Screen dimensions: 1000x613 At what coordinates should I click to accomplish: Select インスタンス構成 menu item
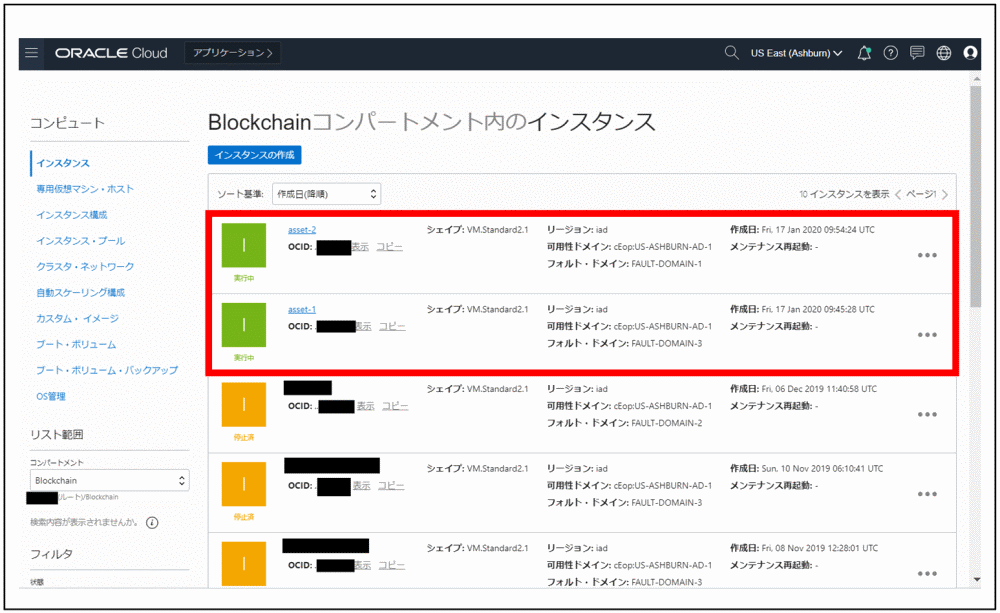click(x=71, y=215)
